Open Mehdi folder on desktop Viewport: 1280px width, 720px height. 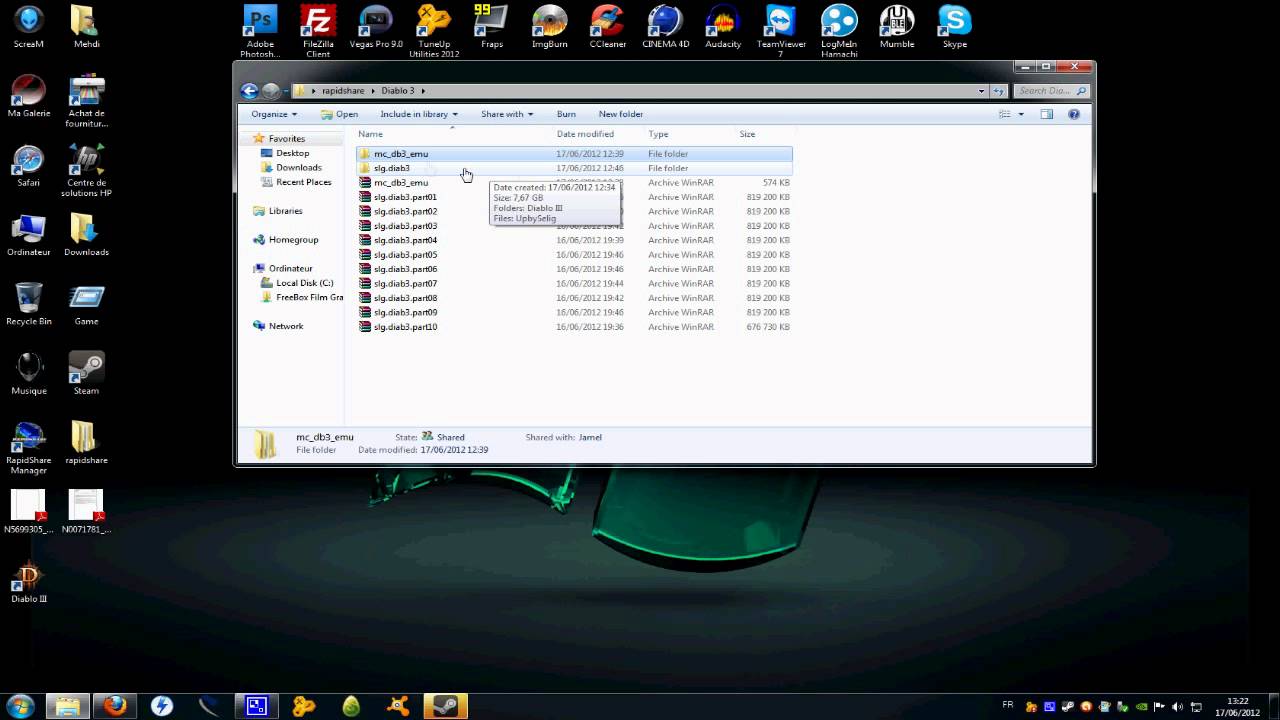(86, 27)
